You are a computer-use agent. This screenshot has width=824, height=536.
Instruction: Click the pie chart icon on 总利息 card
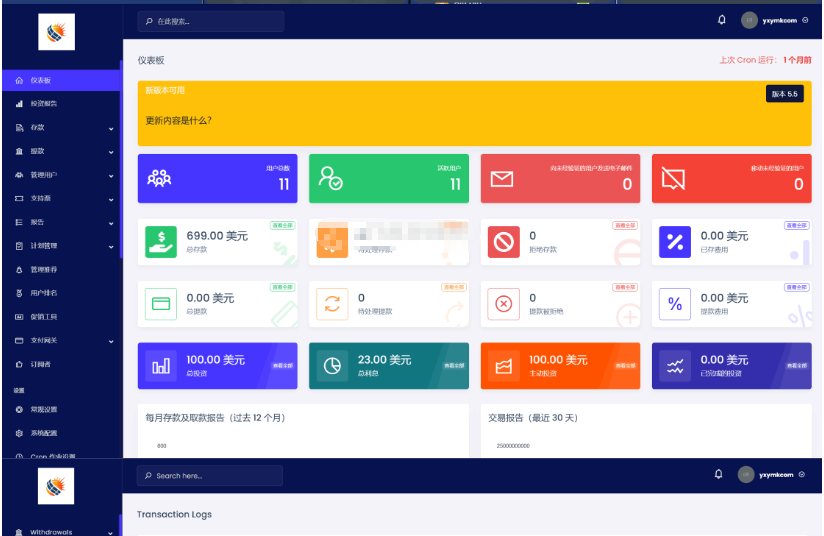point(332,366)
